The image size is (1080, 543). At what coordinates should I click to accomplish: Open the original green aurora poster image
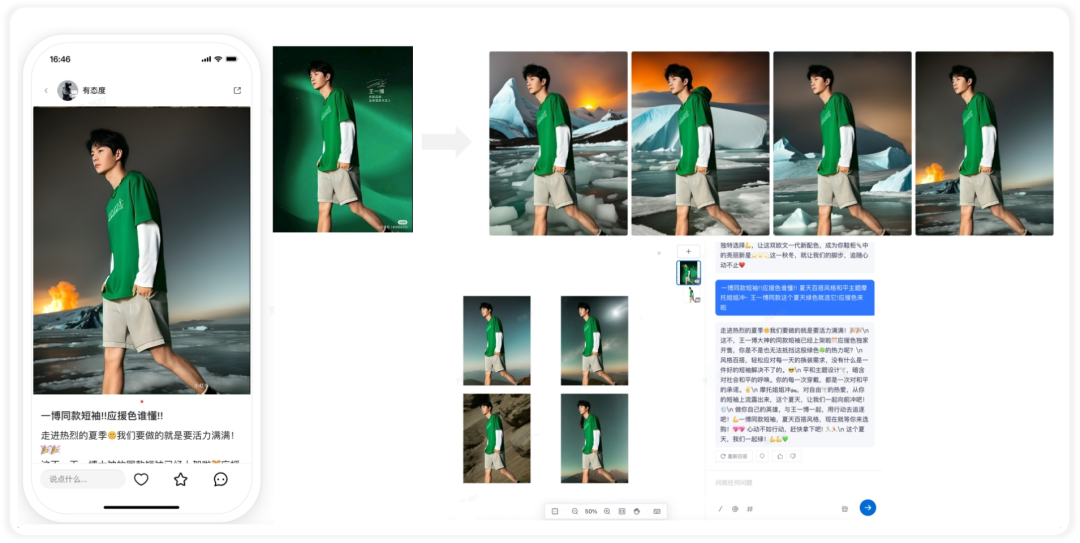coord(343,139)
